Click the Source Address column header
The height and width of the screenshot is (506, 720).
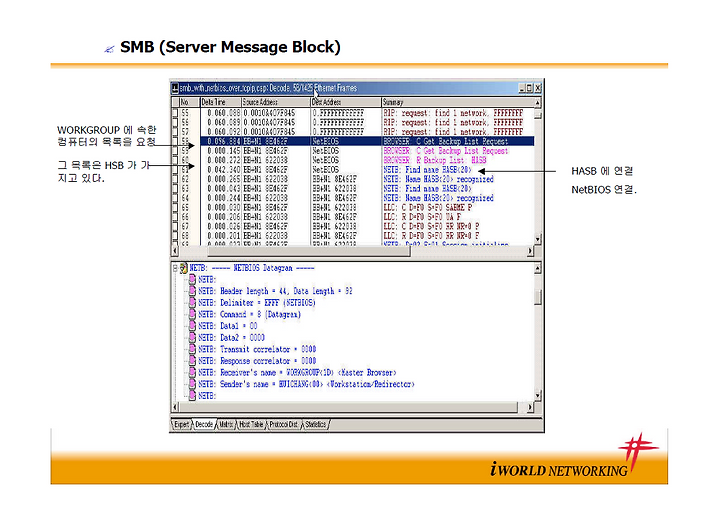click(276, 102)
